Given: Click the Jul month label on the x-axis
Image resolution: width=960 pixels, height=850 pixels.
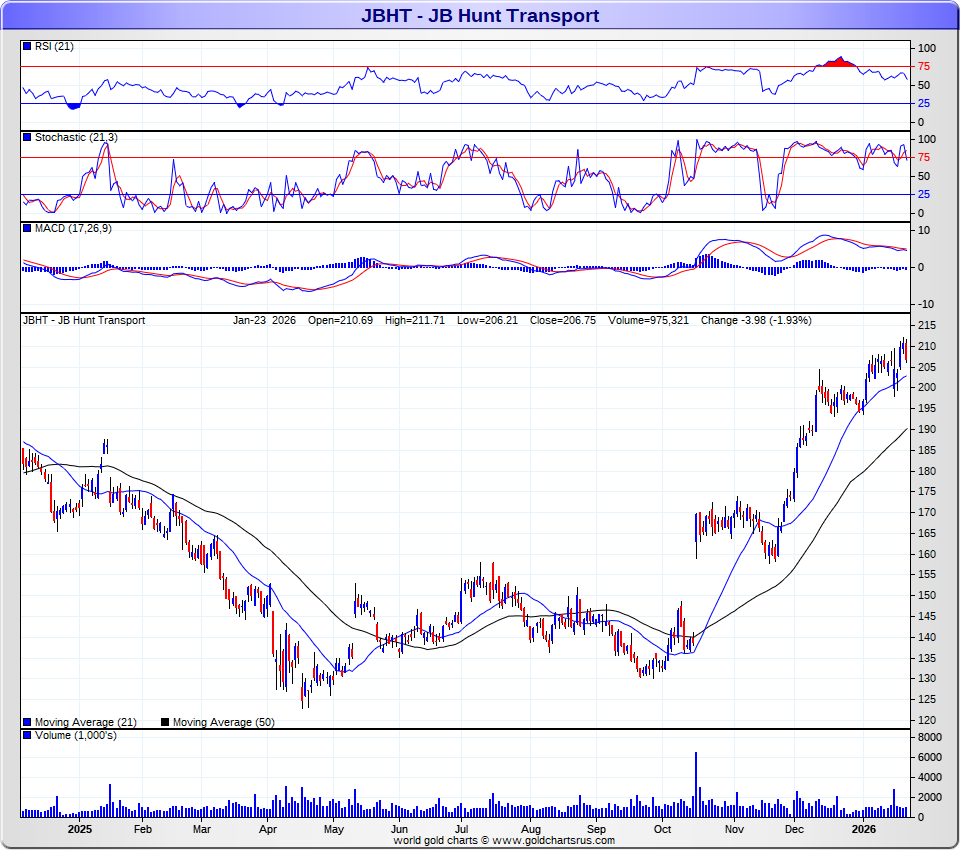Looking at the screenshot, I should [462, 829].
